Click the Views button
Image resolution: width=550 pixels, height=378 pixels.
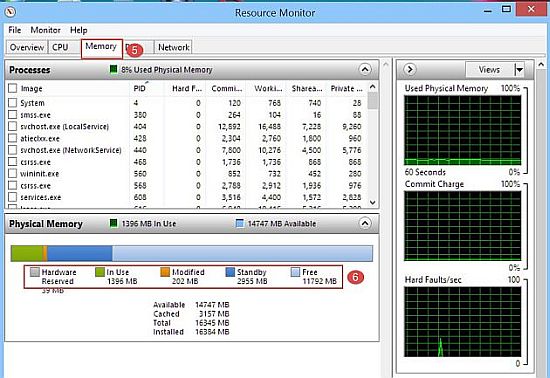coord(490,70)
